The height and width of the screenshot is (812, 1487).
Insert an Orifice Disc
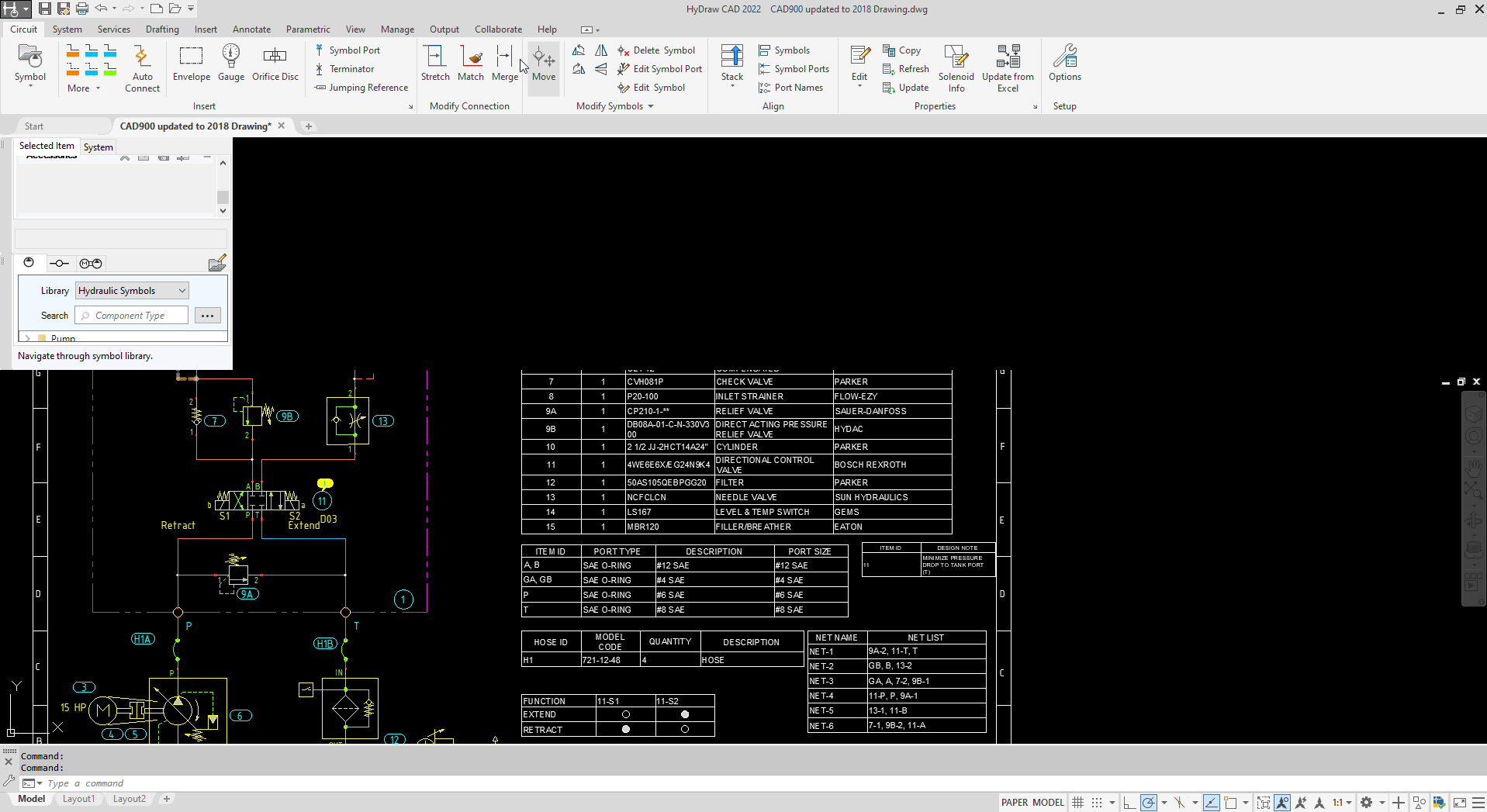275,63
